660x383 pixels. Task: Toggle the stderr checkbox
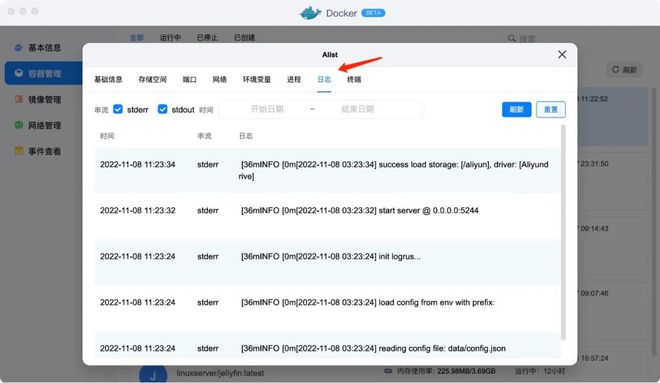[118, 109]
